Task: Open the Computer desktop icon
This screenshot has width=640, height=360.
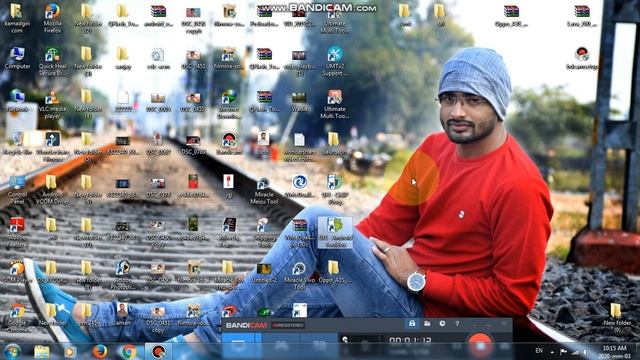Action: click(x=17, y=58)
